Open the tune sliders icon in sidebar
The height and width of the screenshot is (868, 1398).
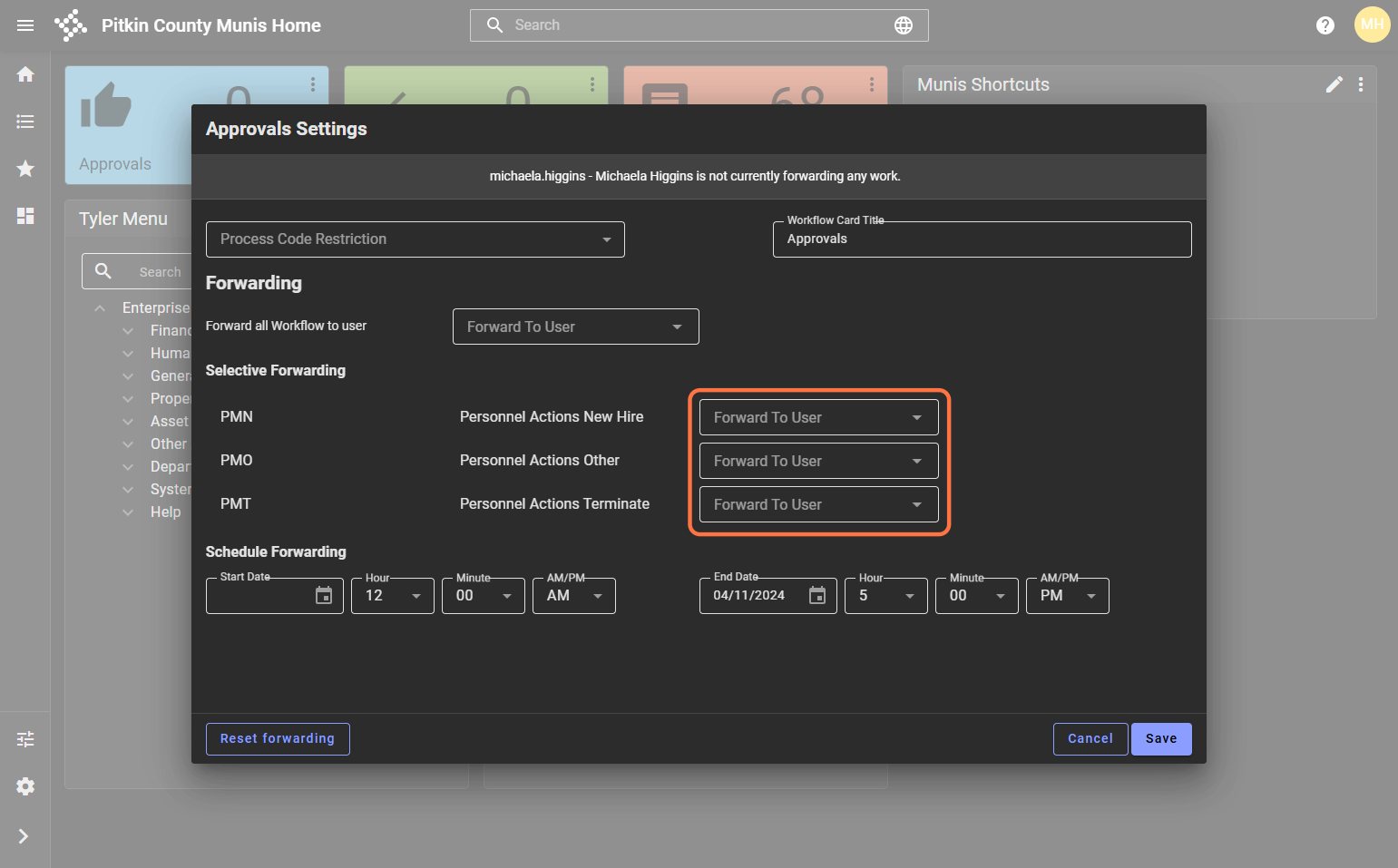click(25, 739)
